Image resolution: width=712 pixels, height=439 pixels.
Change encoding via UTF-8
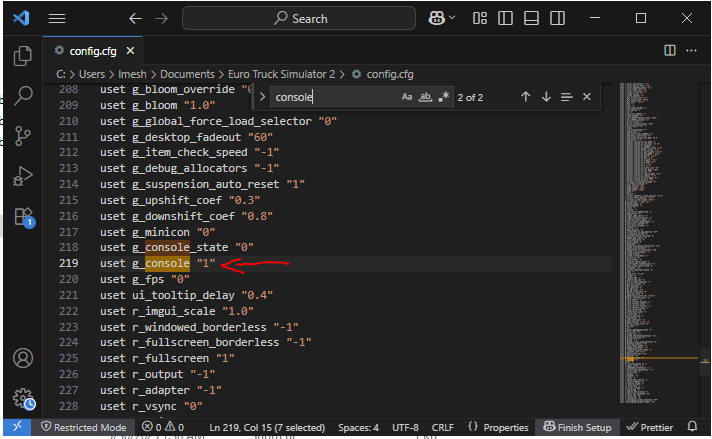click(405, 428)
